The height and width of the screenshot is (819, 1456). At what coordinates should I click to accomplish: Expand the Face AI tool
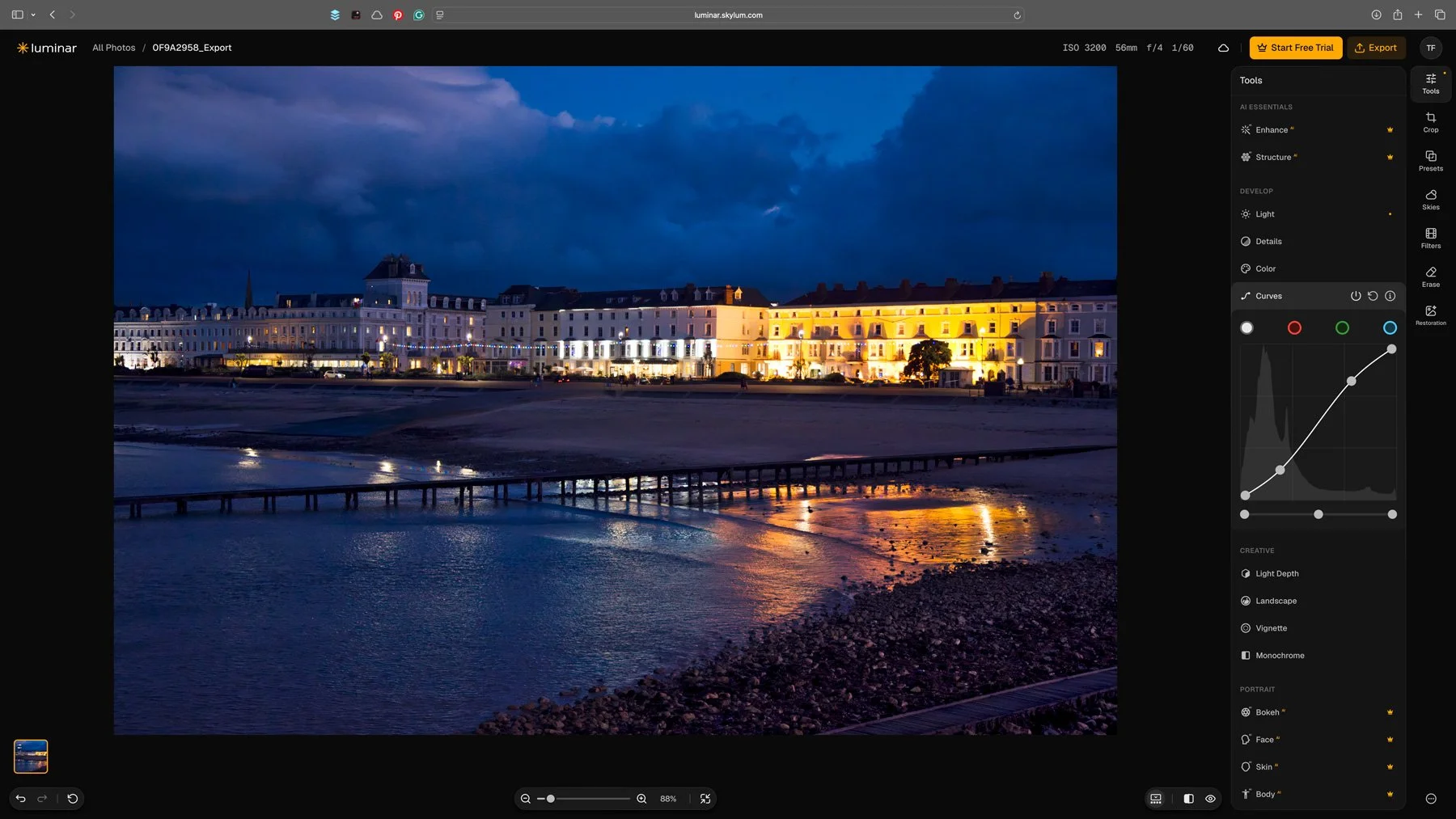point(1318,740)
